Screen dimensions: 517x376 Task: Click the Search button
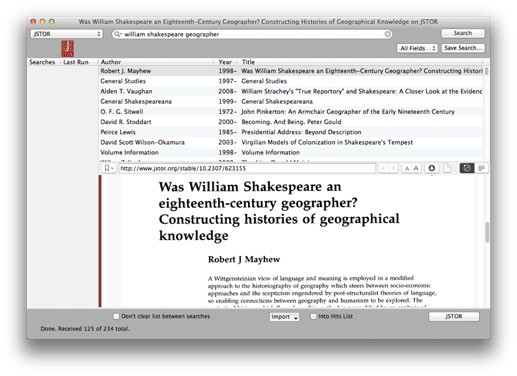[x=463, y=33]
